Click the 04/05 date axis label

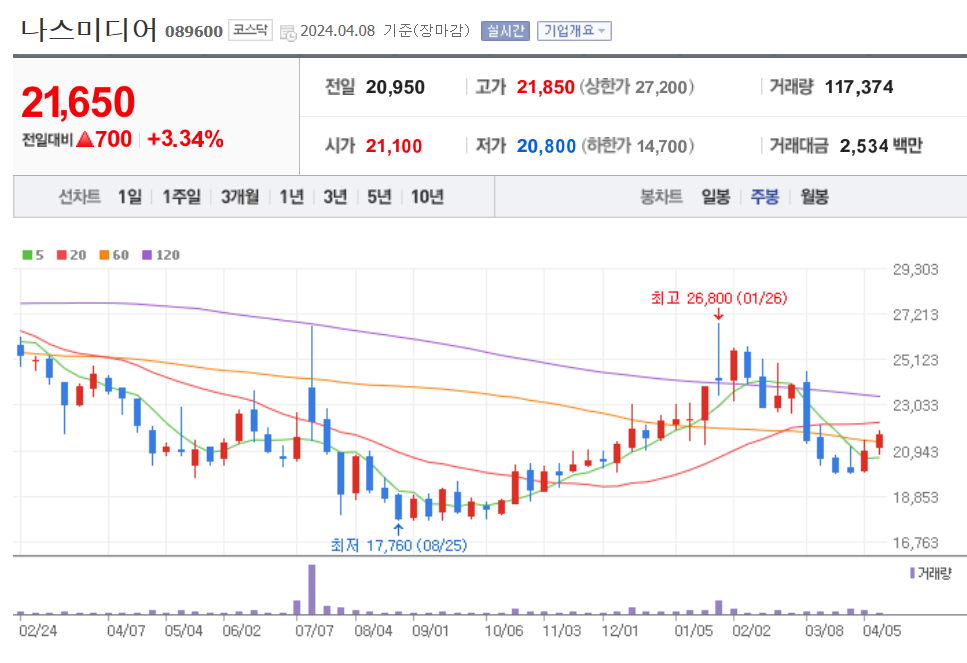click(x=882, y=631)
